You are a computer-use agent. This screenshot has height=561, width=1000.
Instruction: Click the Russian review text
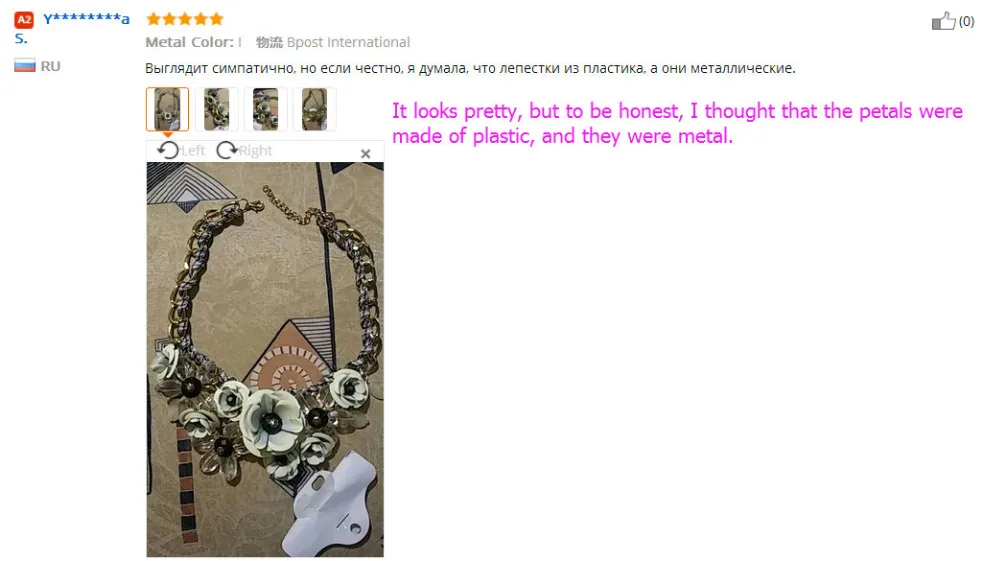(470, 68)
